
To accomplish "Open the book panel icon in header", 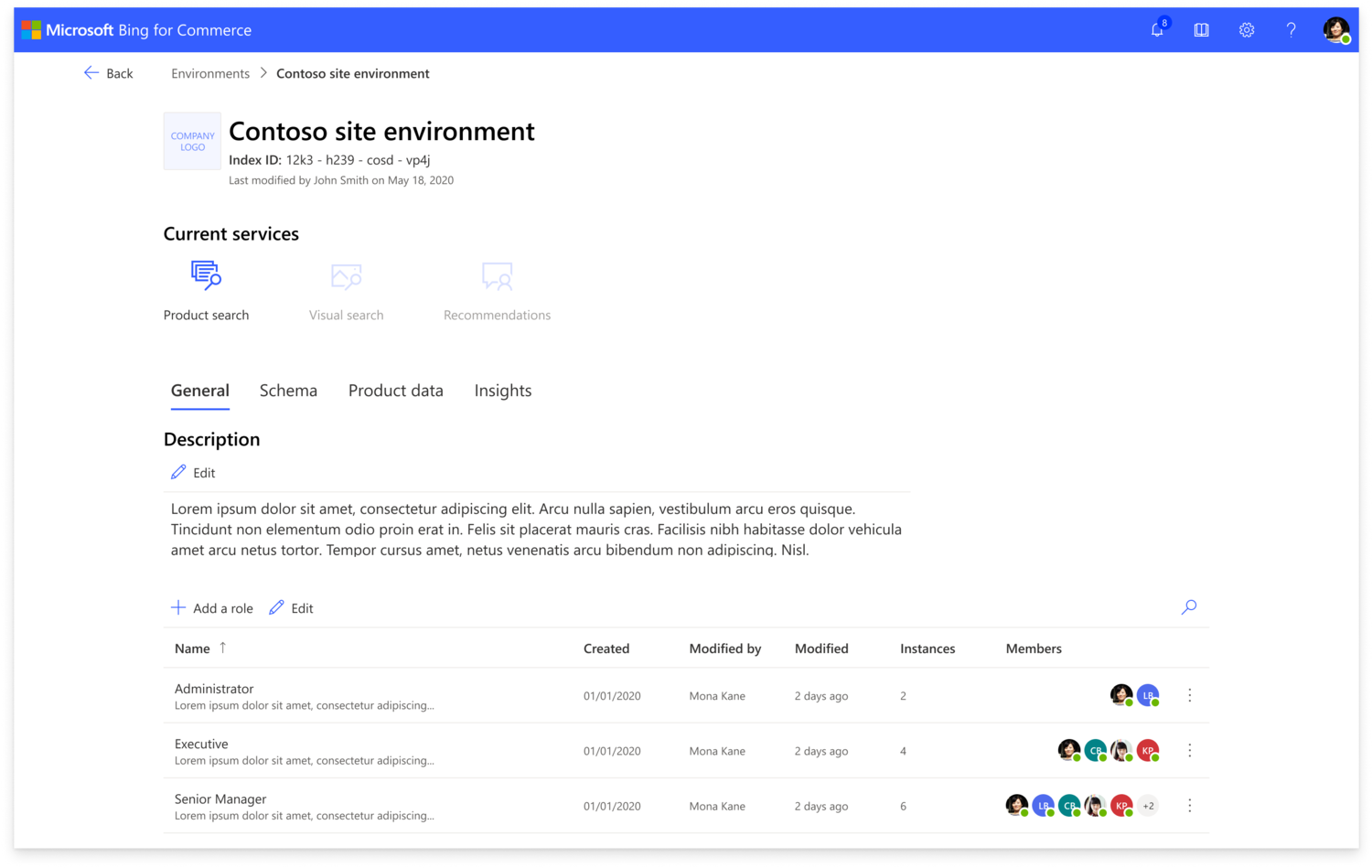I will [x=1201, y=30].
